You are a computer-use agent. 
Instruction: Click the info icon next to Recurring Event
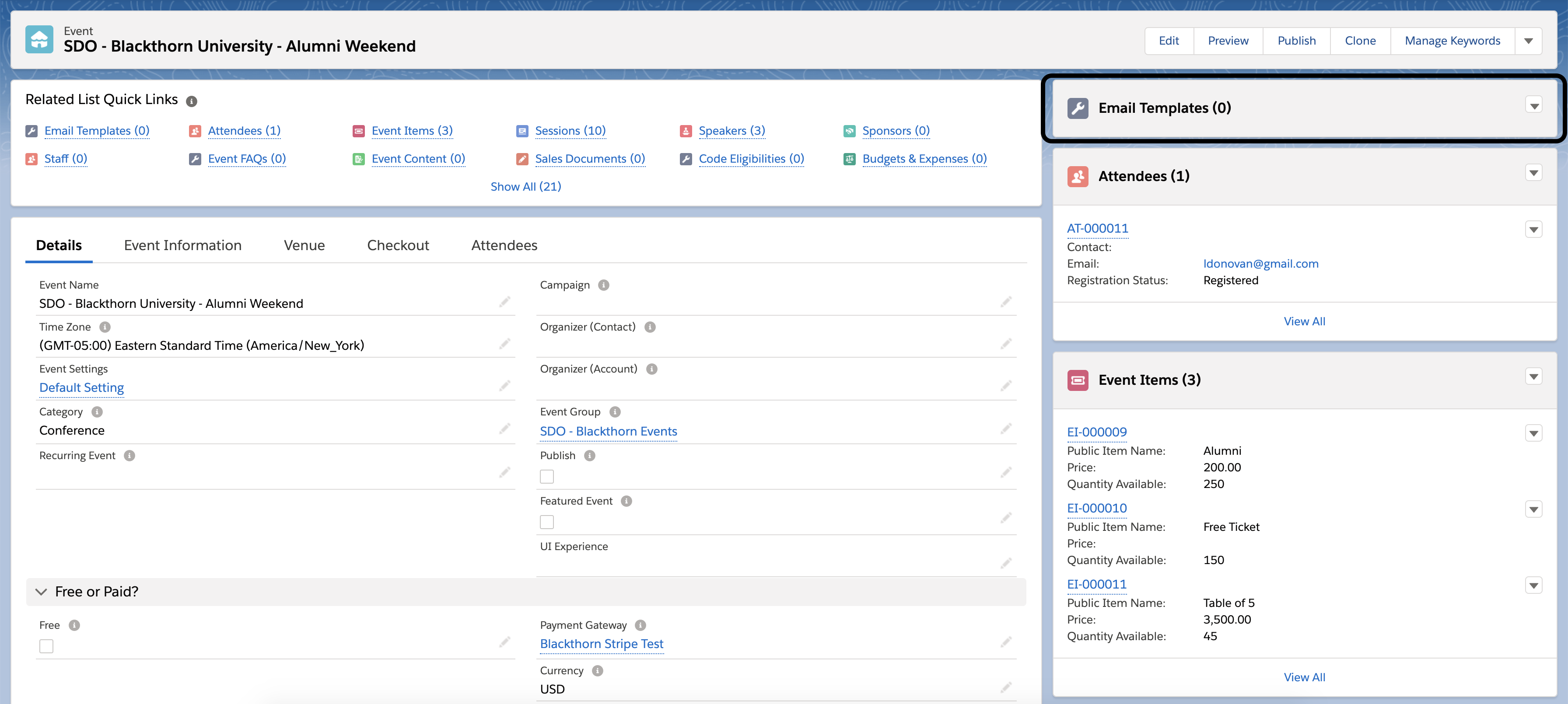click(129, 456)
